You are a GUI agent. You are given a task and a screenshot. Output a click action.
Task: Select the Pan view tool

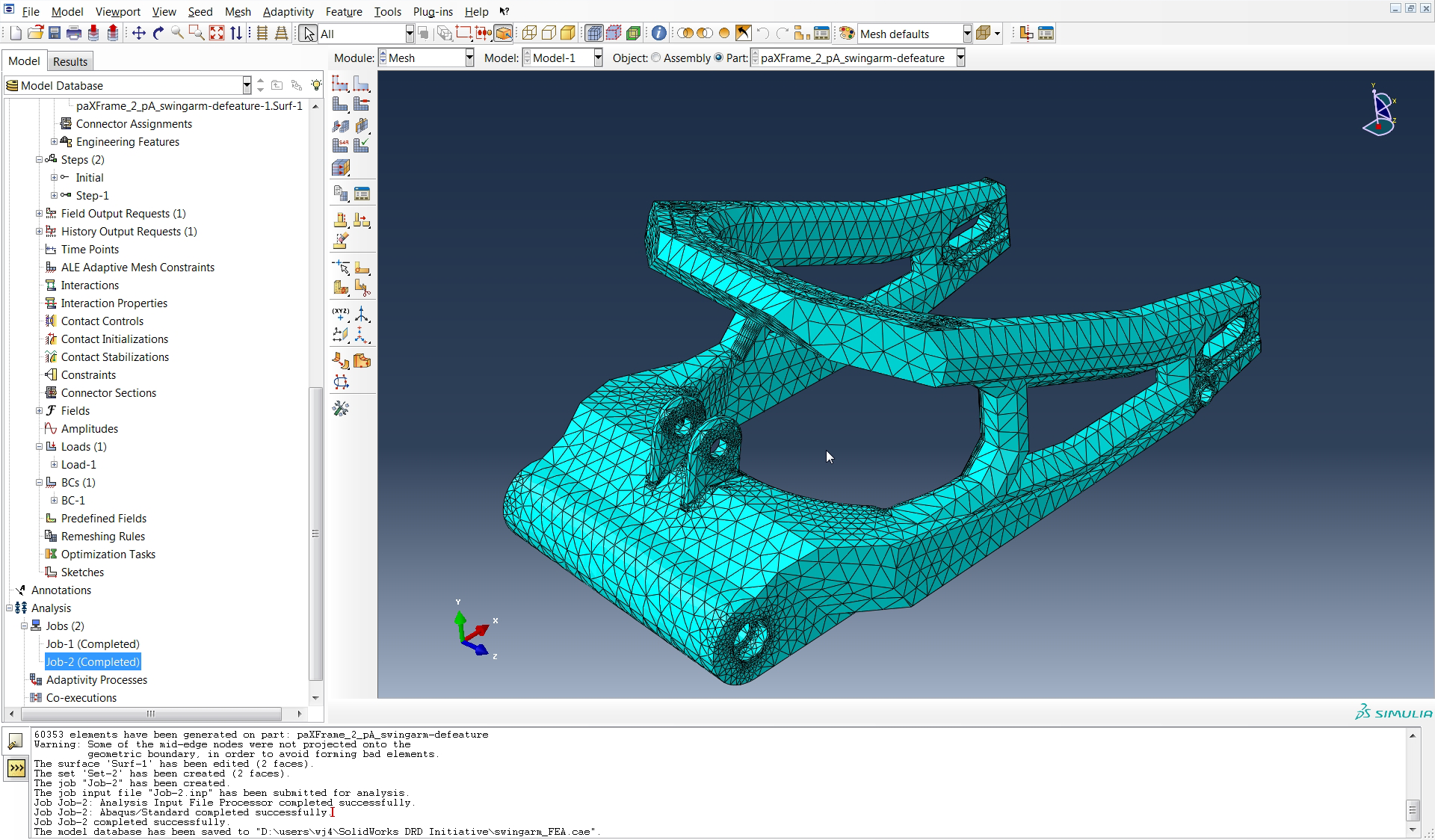click(x=139, y=33)
